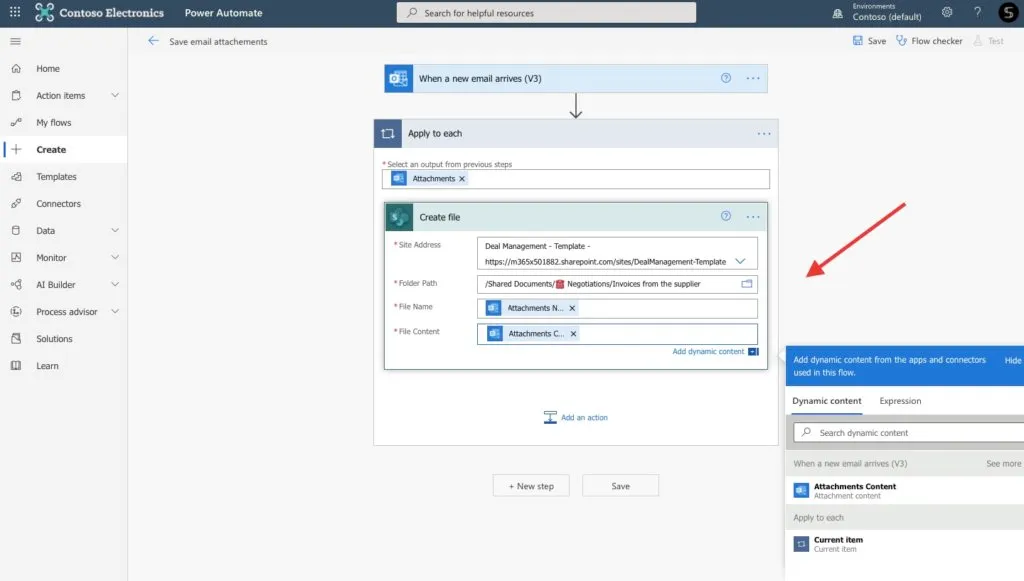Remove the Attachments Name token
1024x581 pixels.
coord(572,308)
